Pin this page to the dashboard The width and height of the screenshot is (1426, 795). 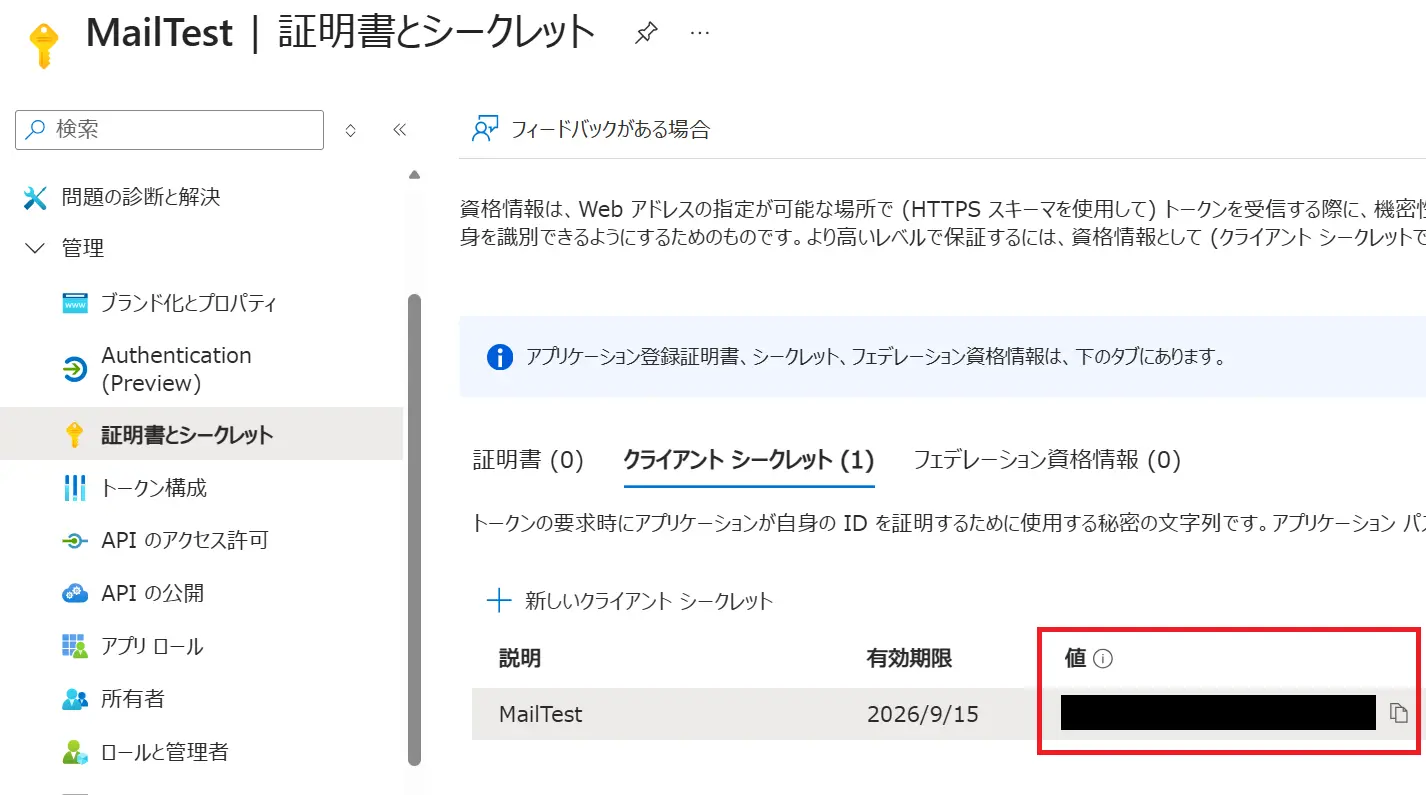point(645,31)
